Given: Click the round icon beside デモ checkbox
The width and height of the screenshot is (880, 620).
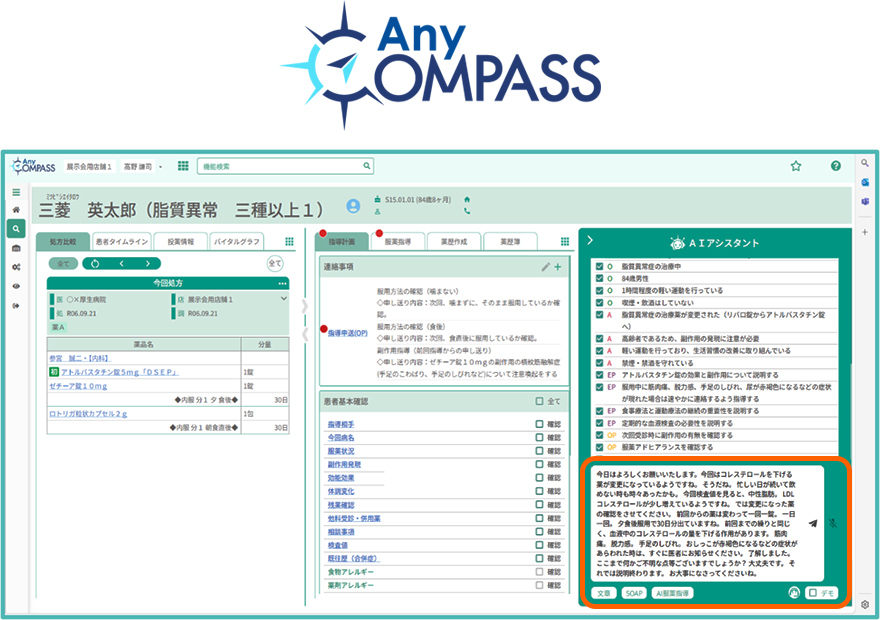Looking at the screenshot, I should tap(794, 593).
